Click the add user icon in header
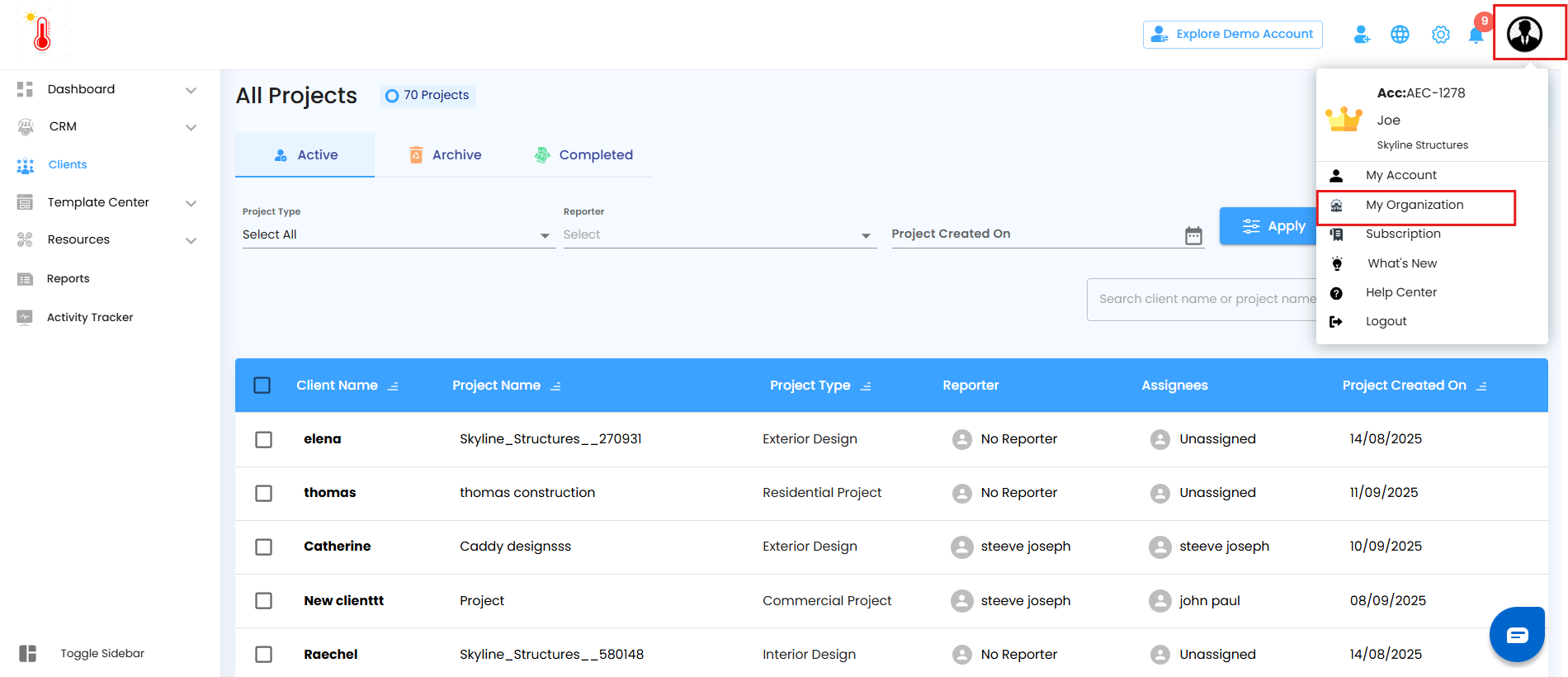1568x677 pixels. pos(1362,35)
